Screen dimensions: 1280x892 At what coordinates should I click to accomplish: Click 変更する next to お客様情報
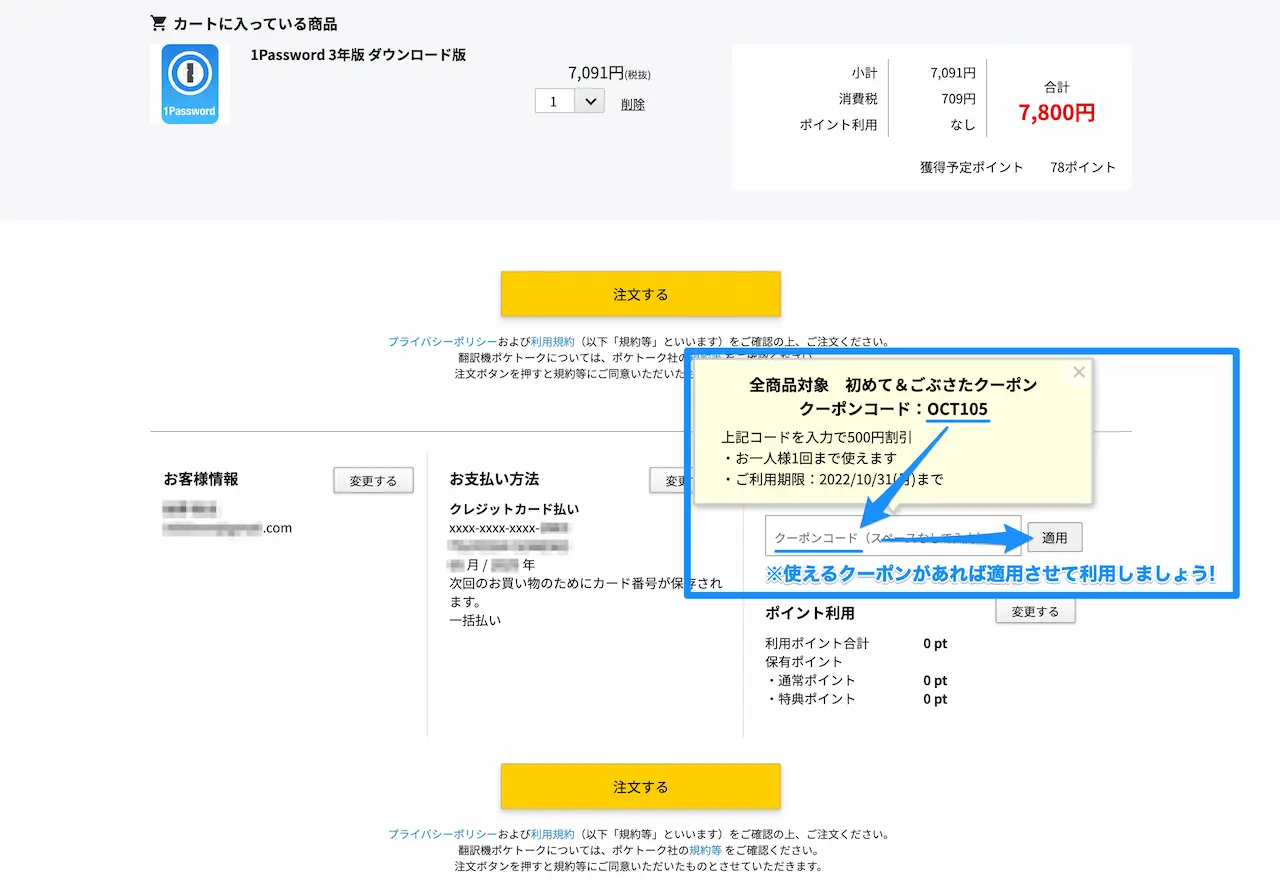[x=373, y=480]
